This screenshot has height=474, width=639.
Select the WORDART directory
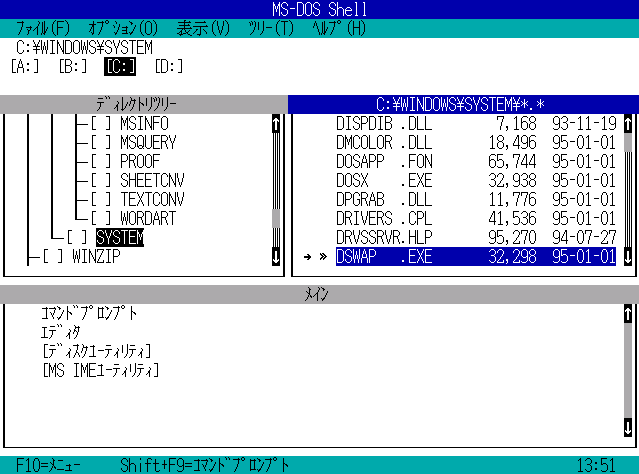(148, 218)
